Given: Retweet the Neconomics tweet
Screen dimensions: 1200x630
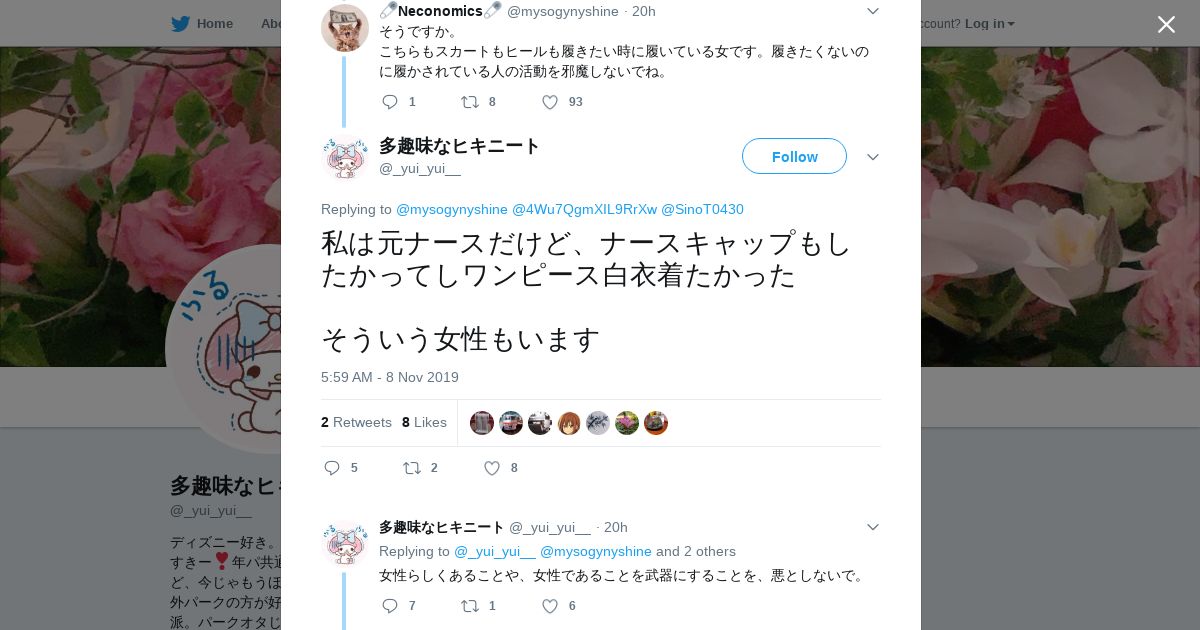Looking at the screenshot, I should 469,102.
